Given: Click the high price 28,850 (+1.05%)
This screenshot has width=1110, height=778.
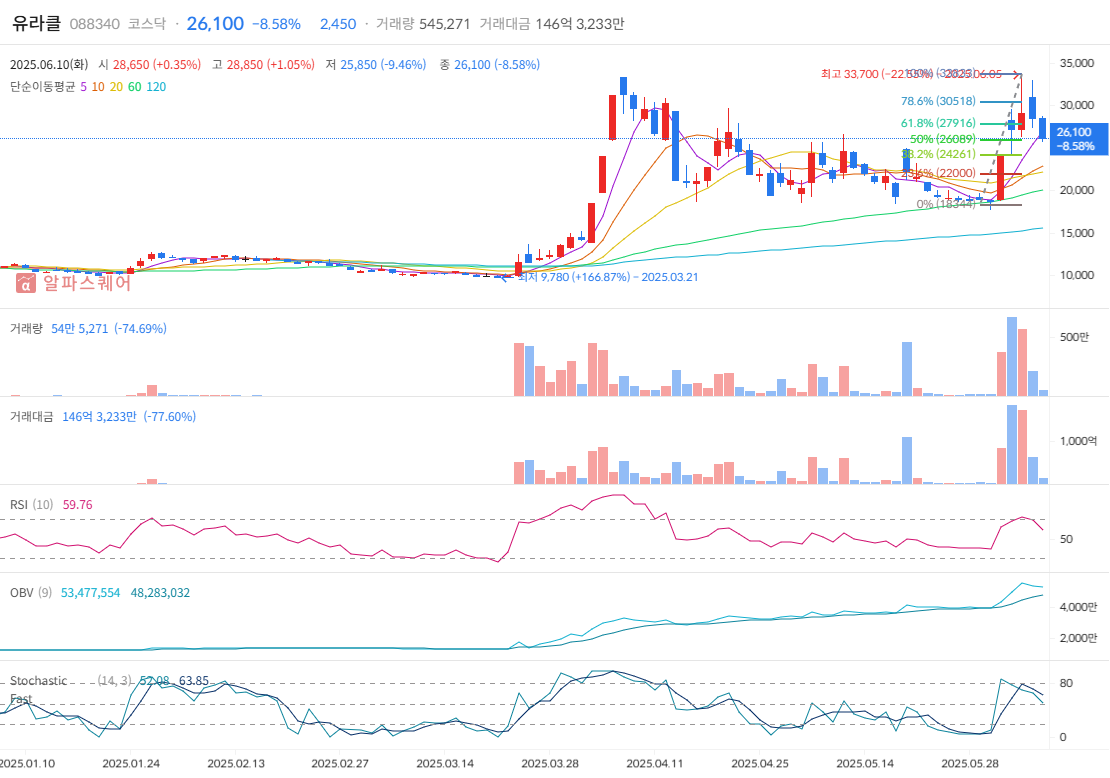Looking at the screenshot, I should [x=270, y=64].
